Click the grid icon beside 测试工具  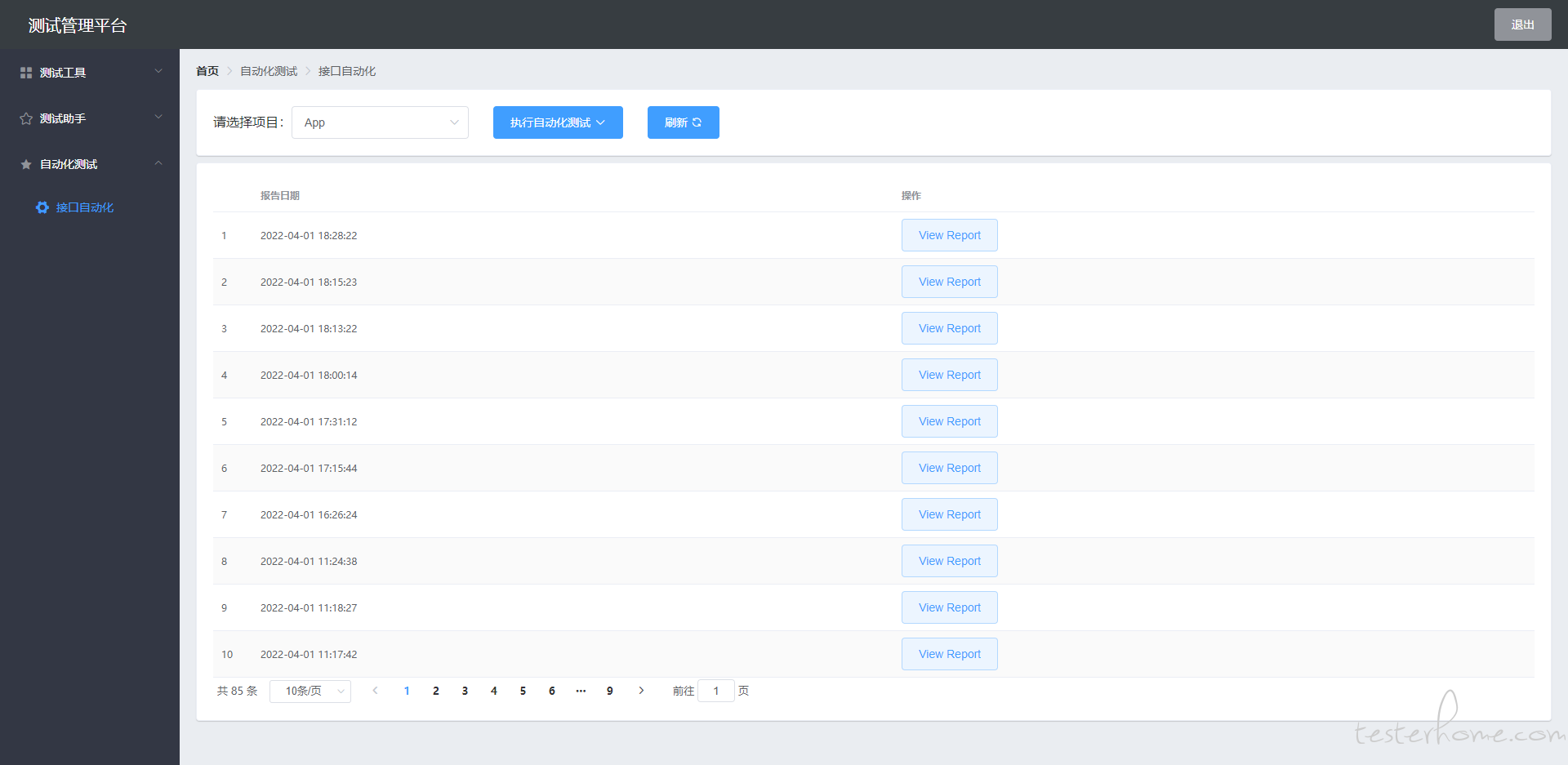26,73
